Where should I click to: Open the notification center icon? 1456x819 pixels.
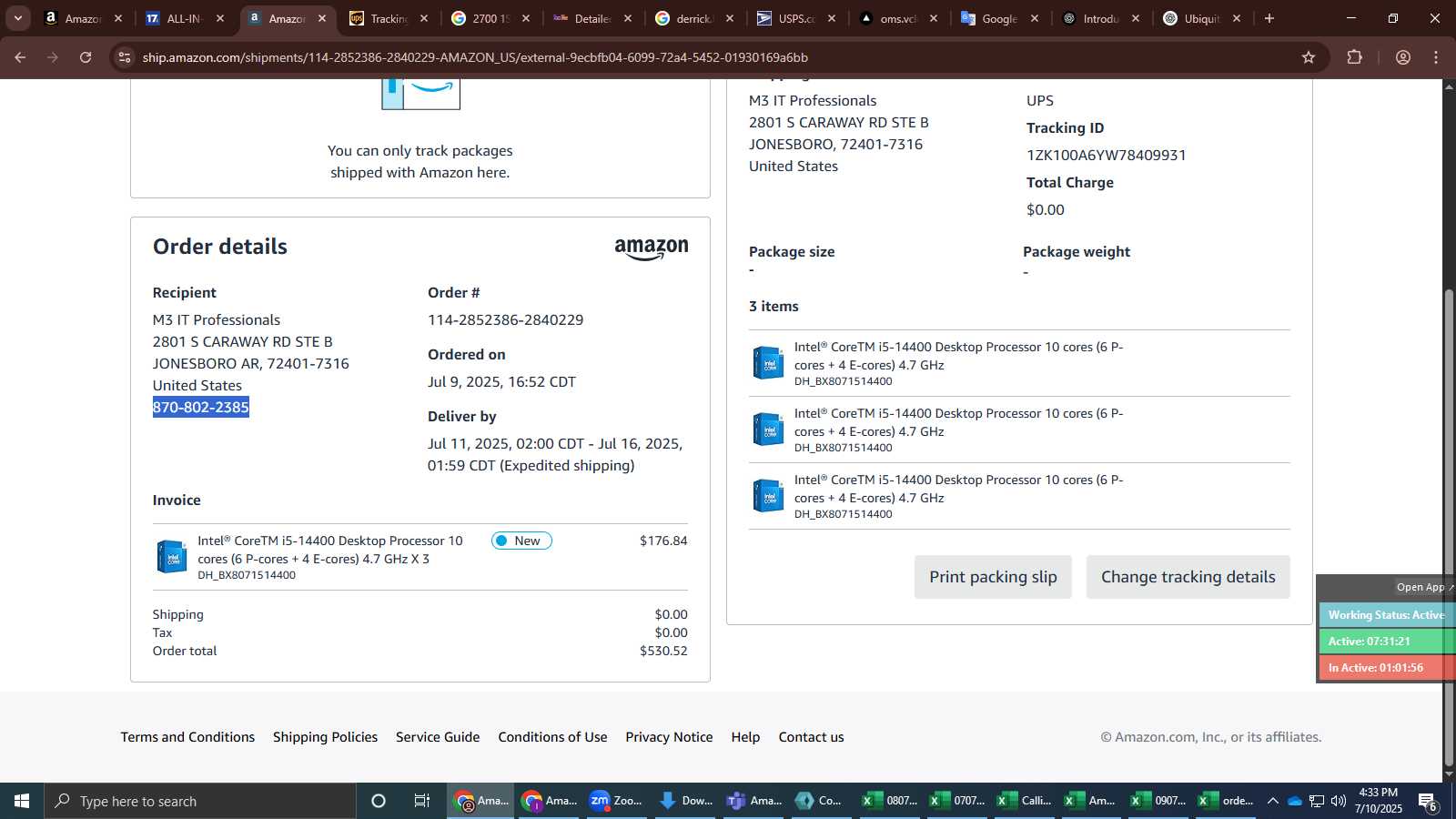(x=1428, y=802)
